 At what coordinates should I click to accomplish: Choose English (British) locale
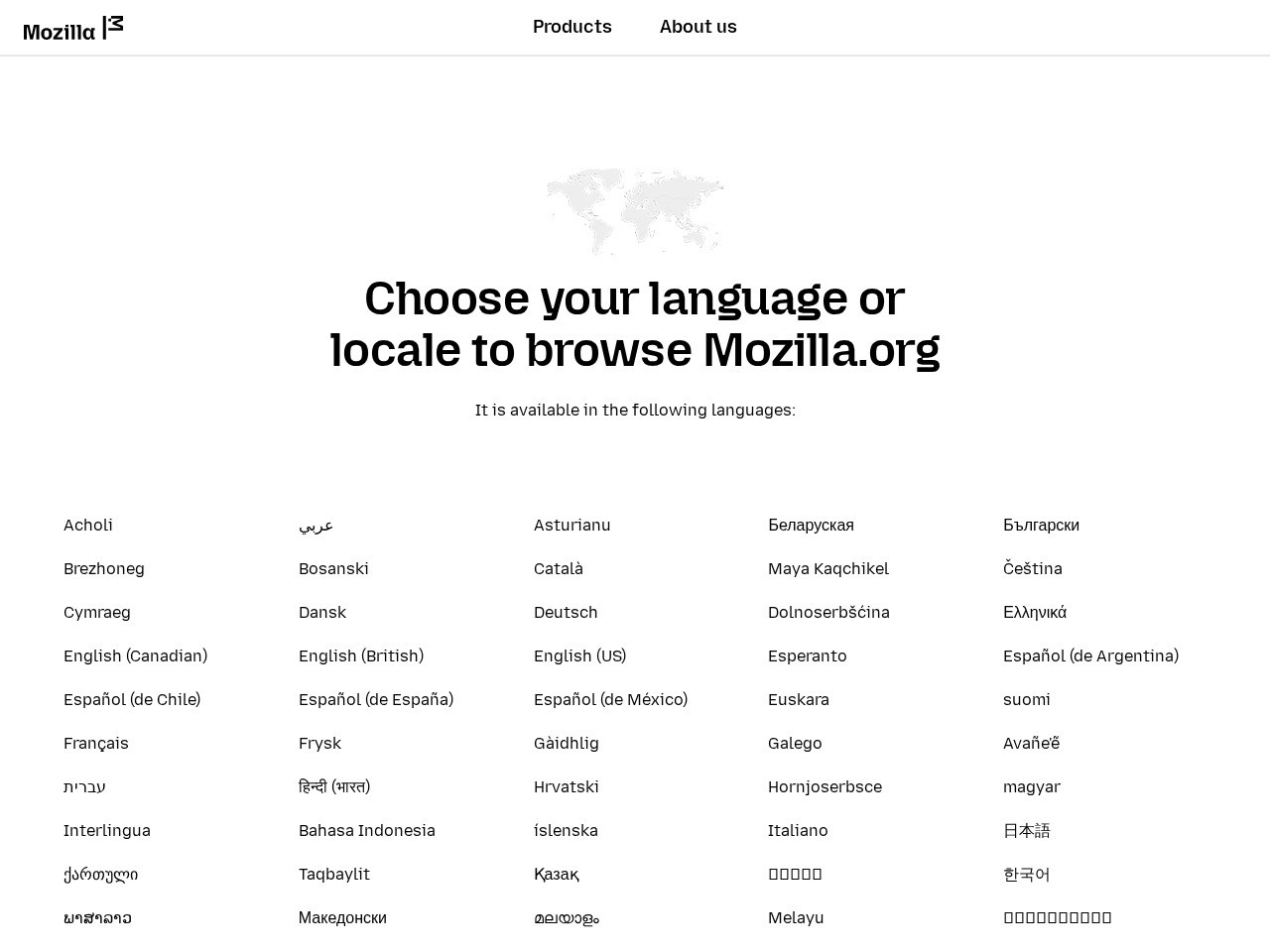(361, 655)
